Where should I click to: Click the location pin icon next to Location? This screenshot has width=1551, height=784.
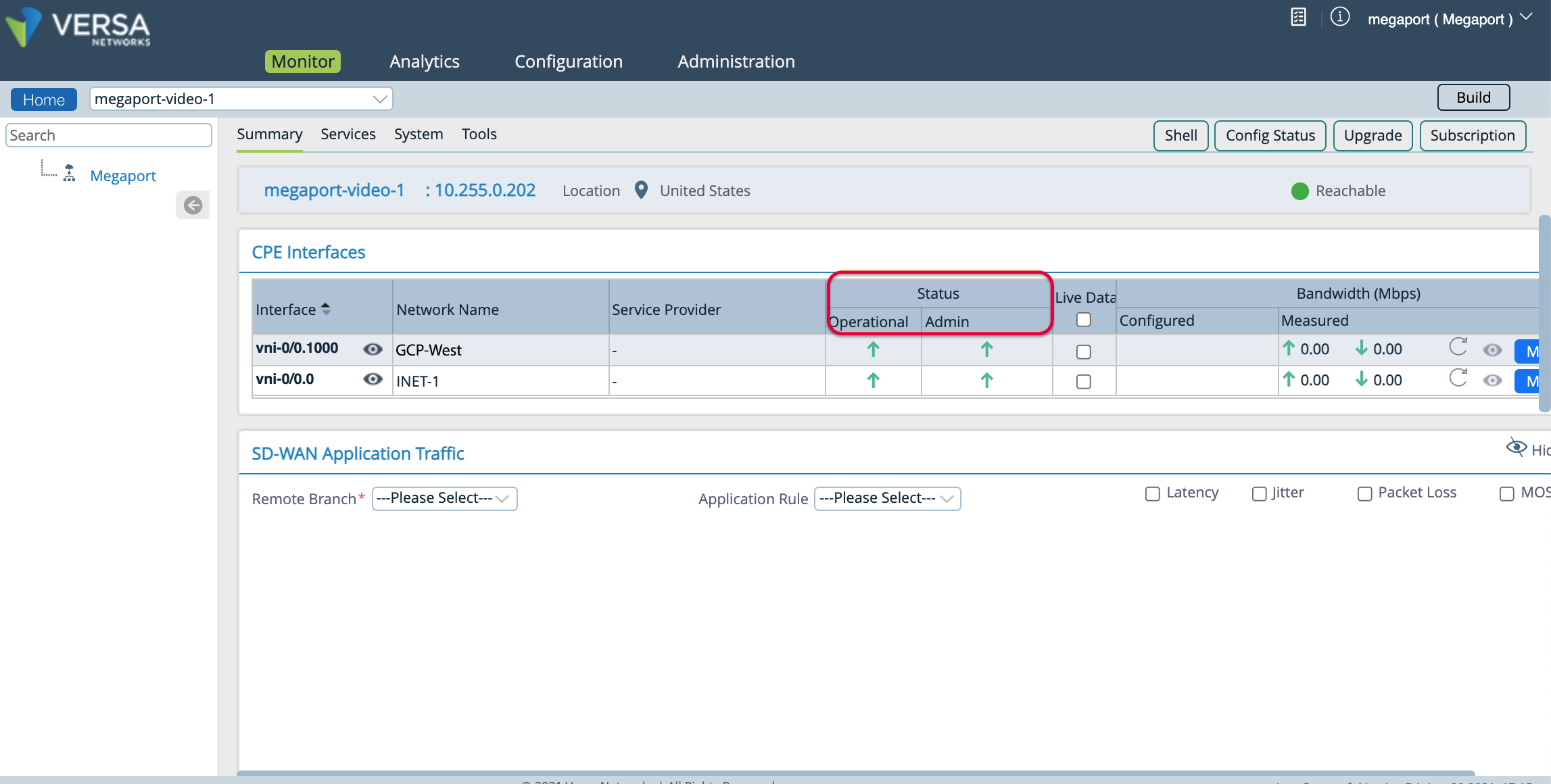click(x=641, y=190)
